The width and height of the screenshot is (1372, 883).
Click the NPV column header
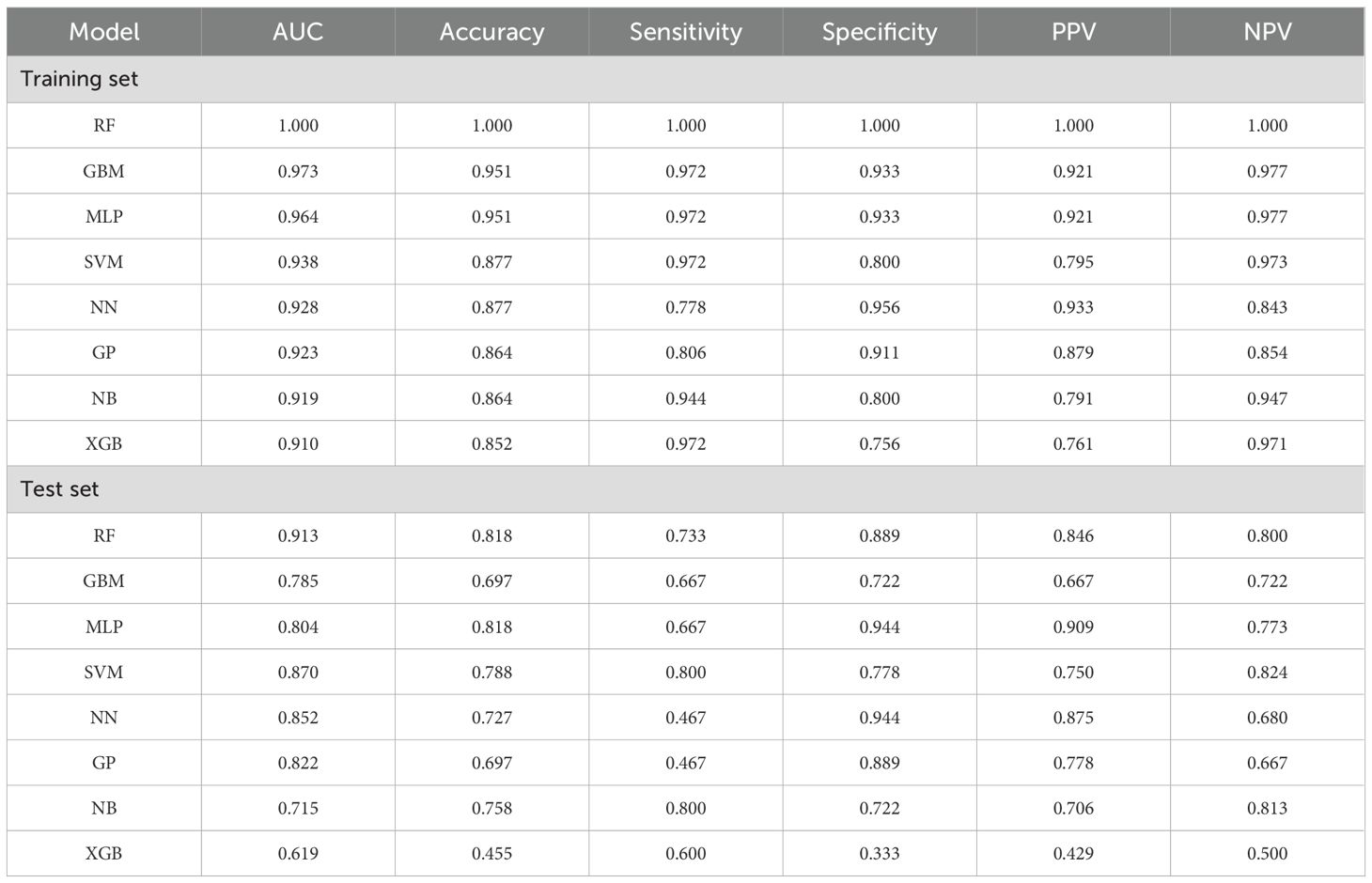[x=1267, y=32]
